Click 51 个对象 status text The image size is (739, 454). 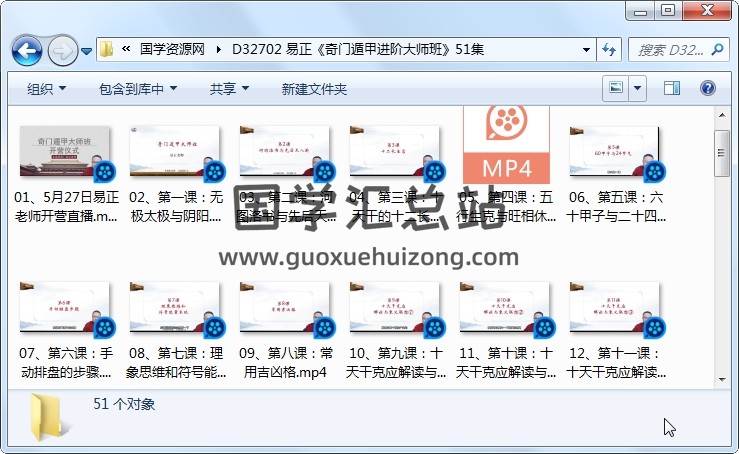pos(124,404)
